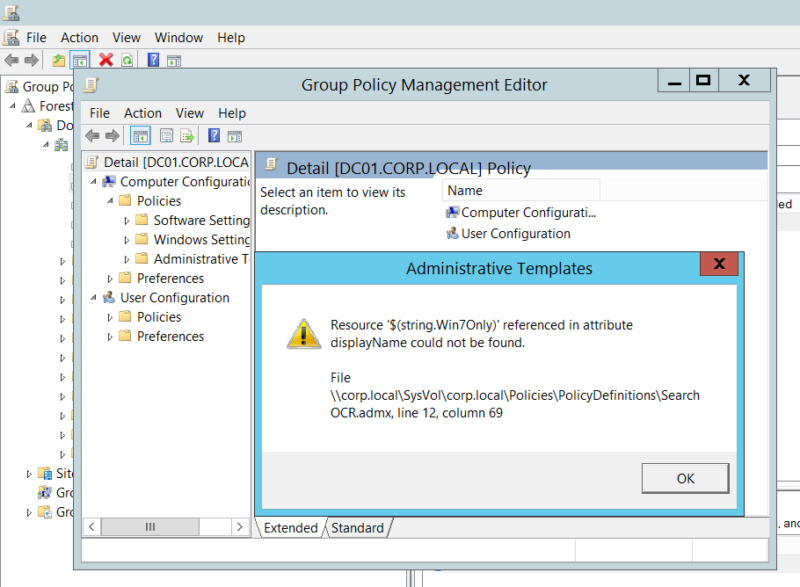Open the Action menu in the editor
The height and width of the screenshot is (587, 800).
pyautogui.click(x=142, y=113)
